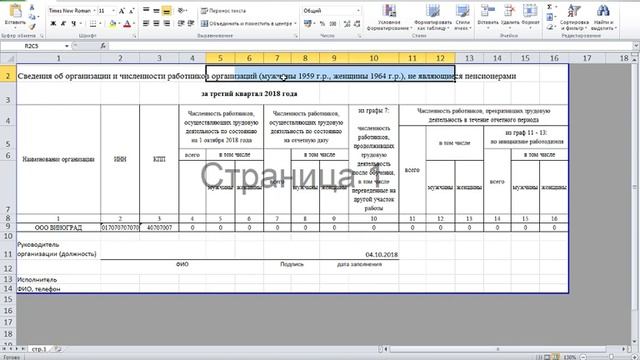Apply percent style format
Screen dimensions: 640x360
point(322,24)
